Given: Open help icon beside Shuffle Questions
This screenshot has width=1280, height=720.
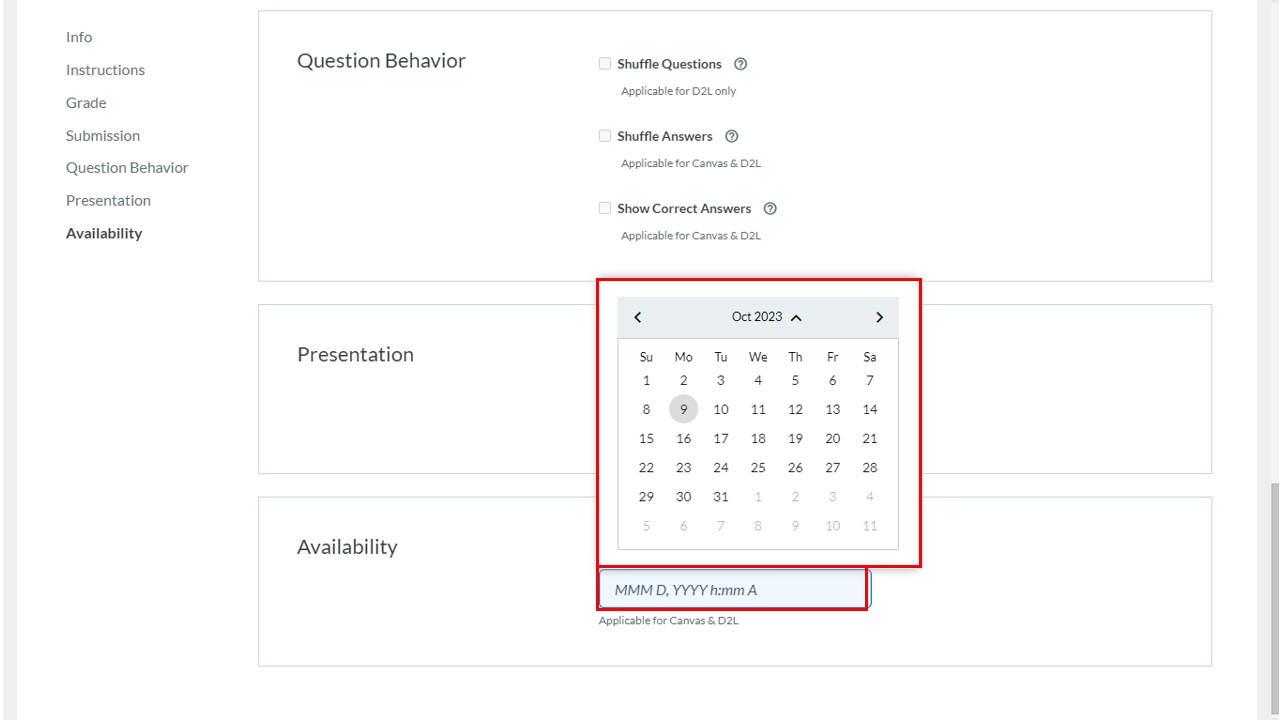Looking at the screenshot, I should pyautogui.click(x=741, y=64).
